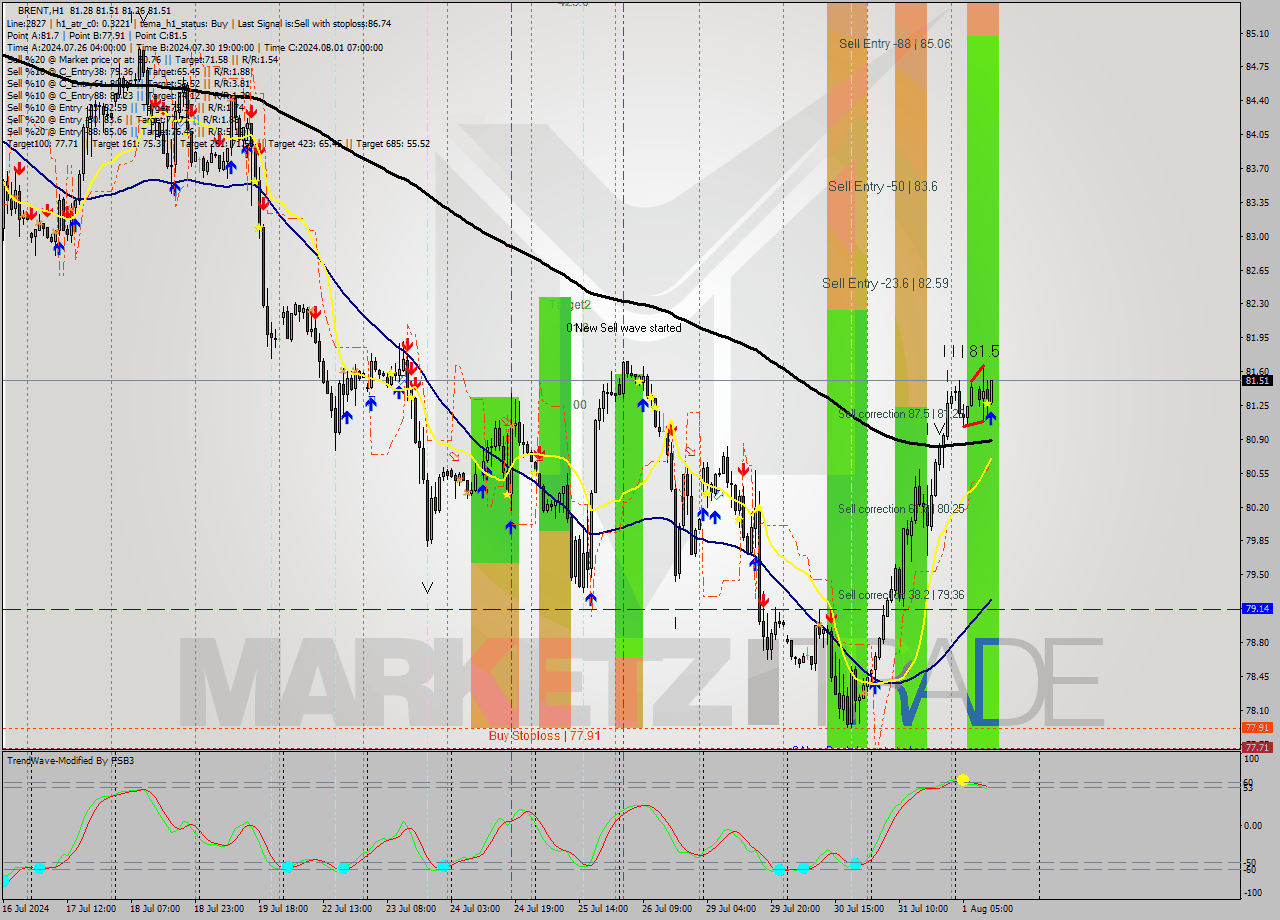Click the 'Sell correction 38.2 | 79.36' label
The image size is (1280, 920).
click(901, 595)
